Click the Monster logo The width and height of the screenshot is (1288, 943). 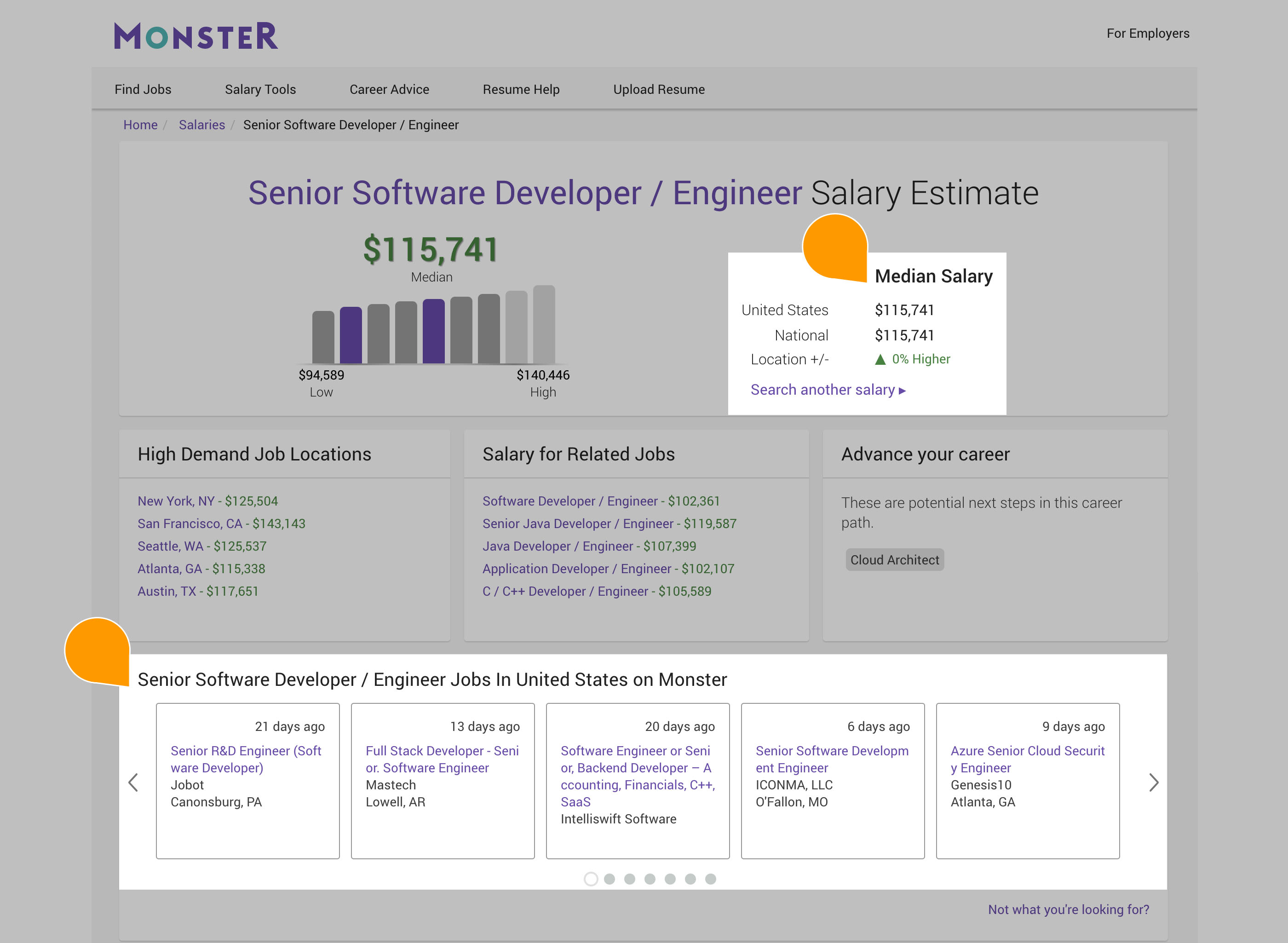click(196, 36)
